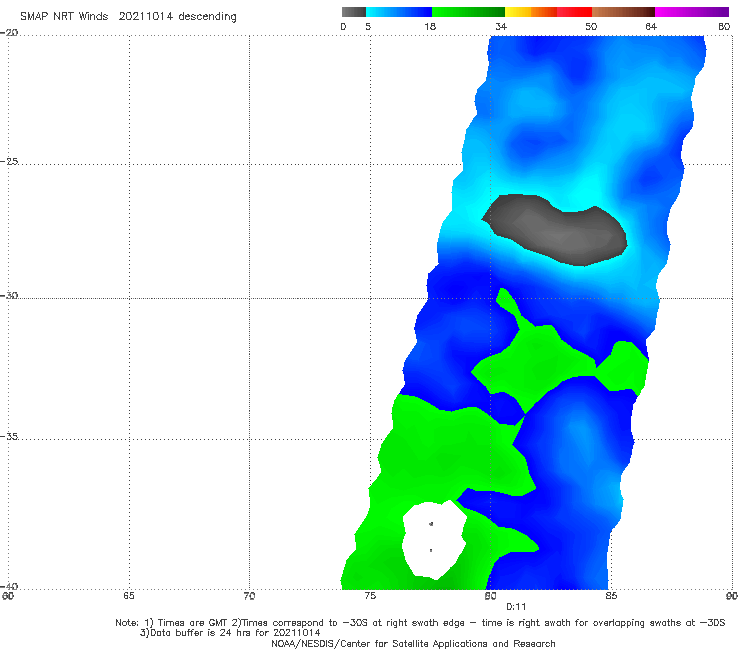Click the longitude axis label '90'
Image resolution: width=740 pixels, height=650 pixels.
732,596
